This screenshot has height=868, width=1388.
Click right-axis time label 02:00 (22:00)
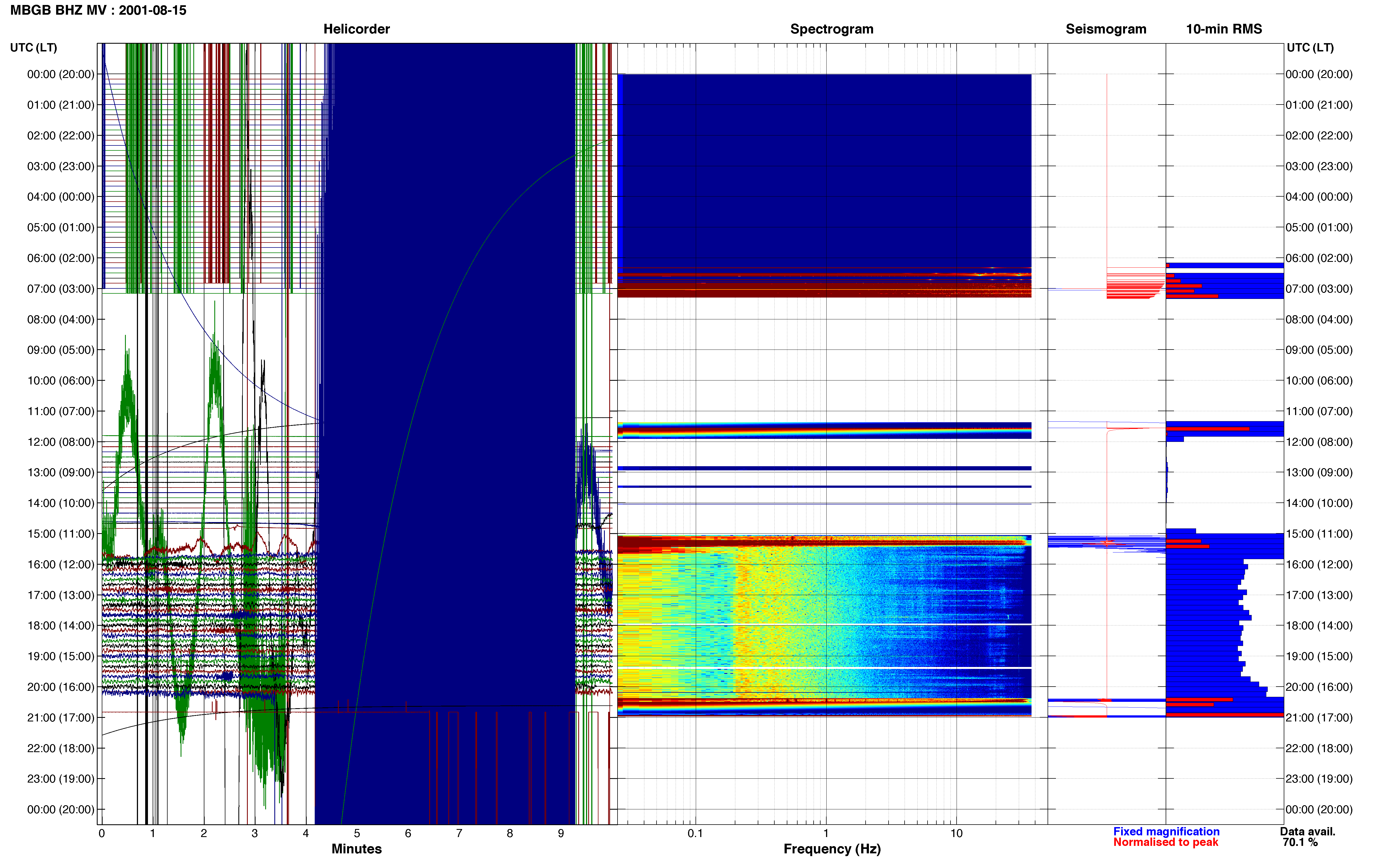coord(1319,135)
